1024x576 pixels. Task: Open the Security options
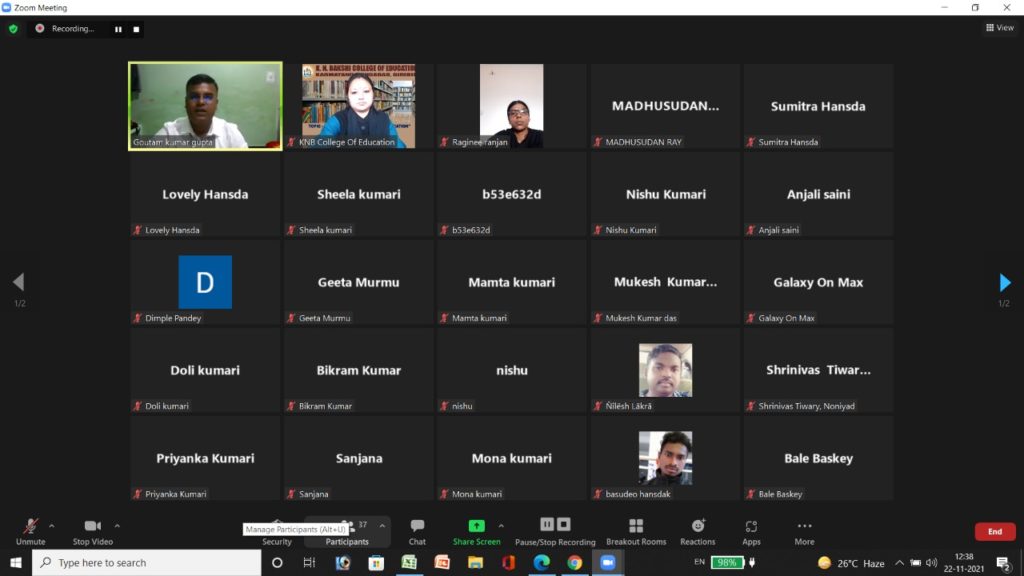point(277,541)
